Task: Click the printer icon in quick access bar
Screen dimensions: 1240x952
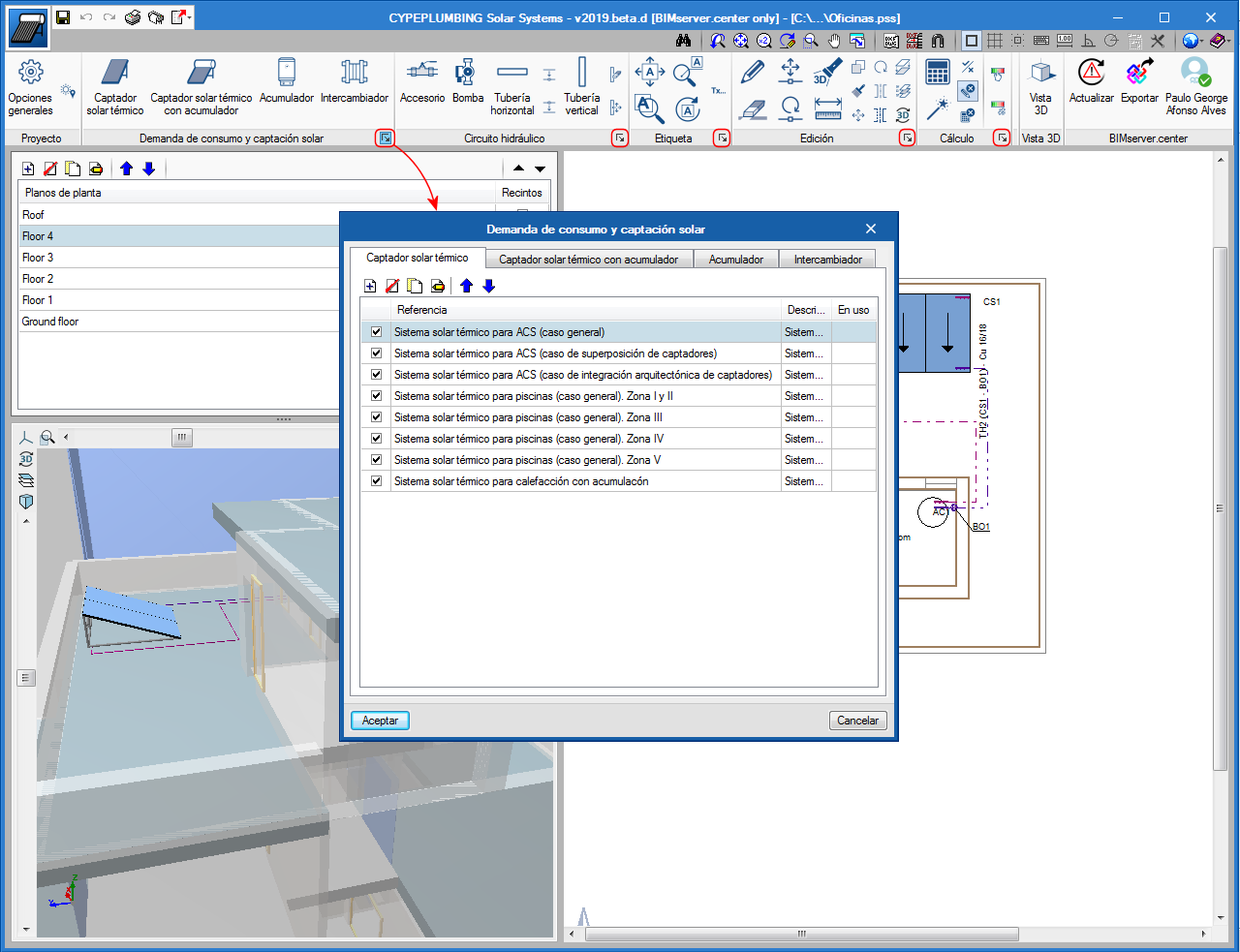Action: pos(134,17)
